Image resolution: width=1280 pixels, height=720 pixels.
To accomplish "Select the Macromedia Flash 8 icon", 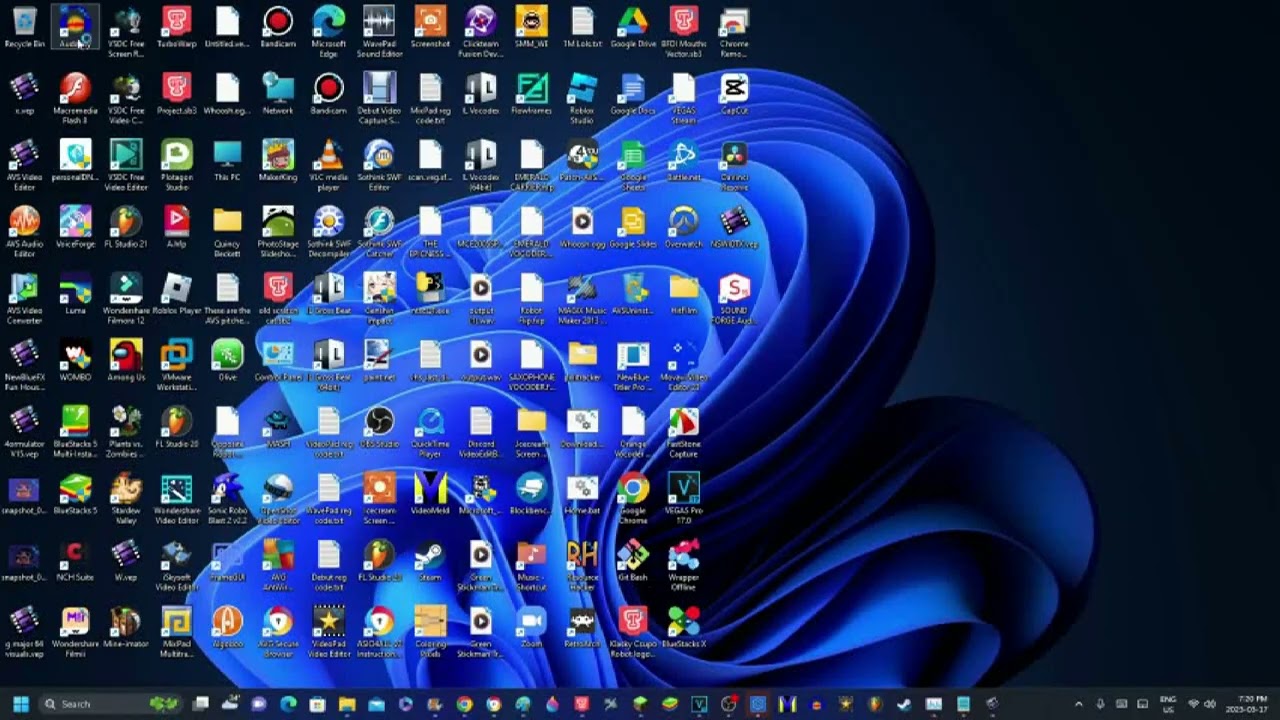I will (75, 98).
